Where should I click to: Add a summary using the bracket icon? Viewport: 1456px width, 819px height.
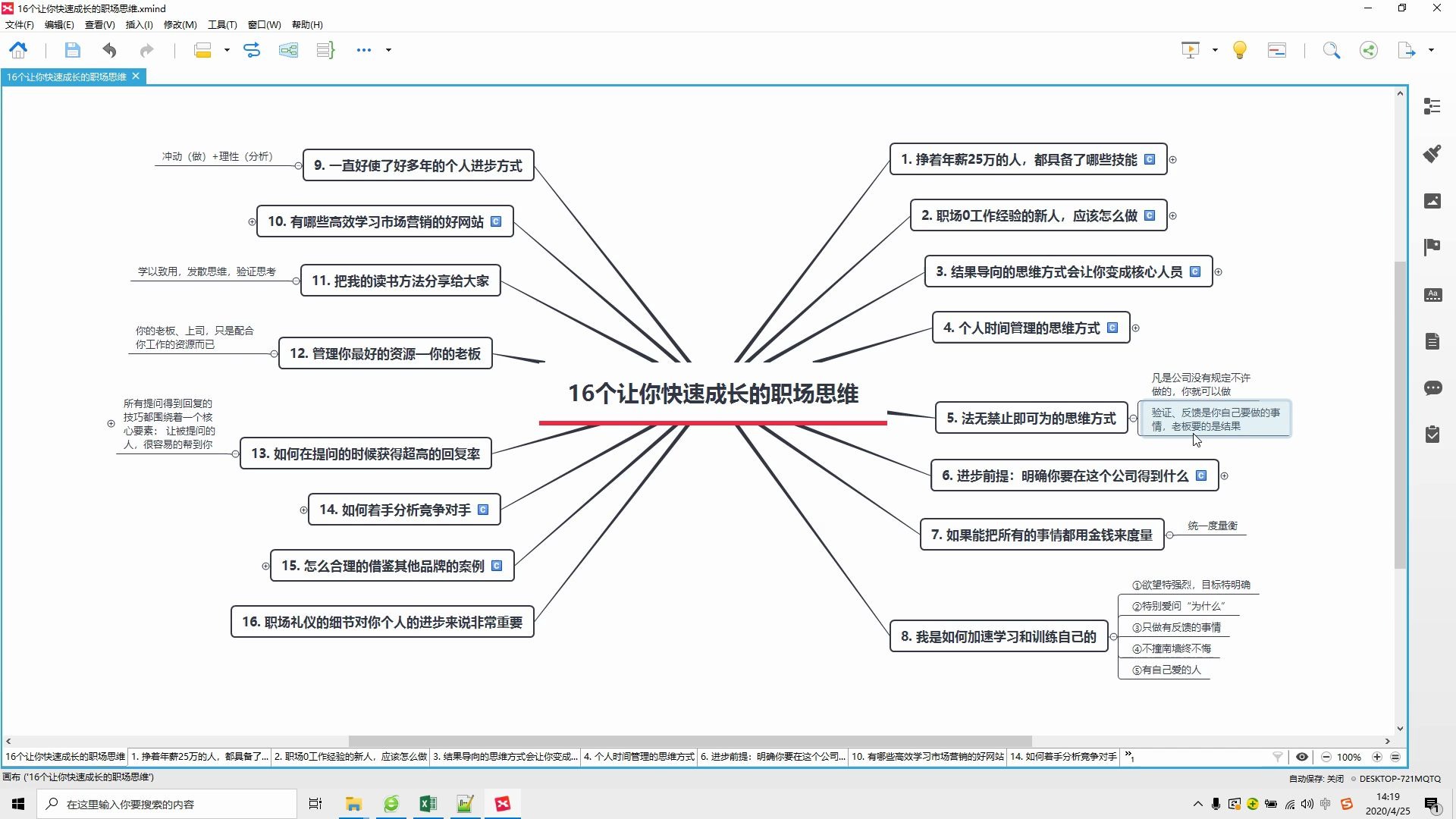[325, 50]
